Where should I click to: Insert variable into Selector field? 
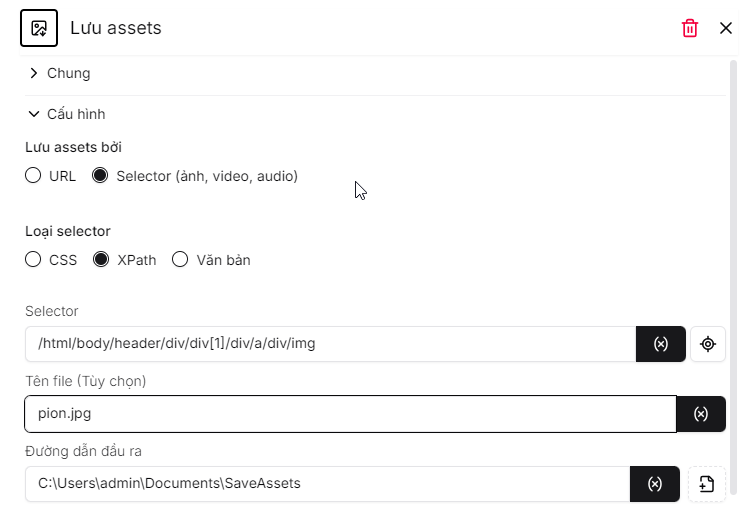pyautogui.click(x=661, y=344)
